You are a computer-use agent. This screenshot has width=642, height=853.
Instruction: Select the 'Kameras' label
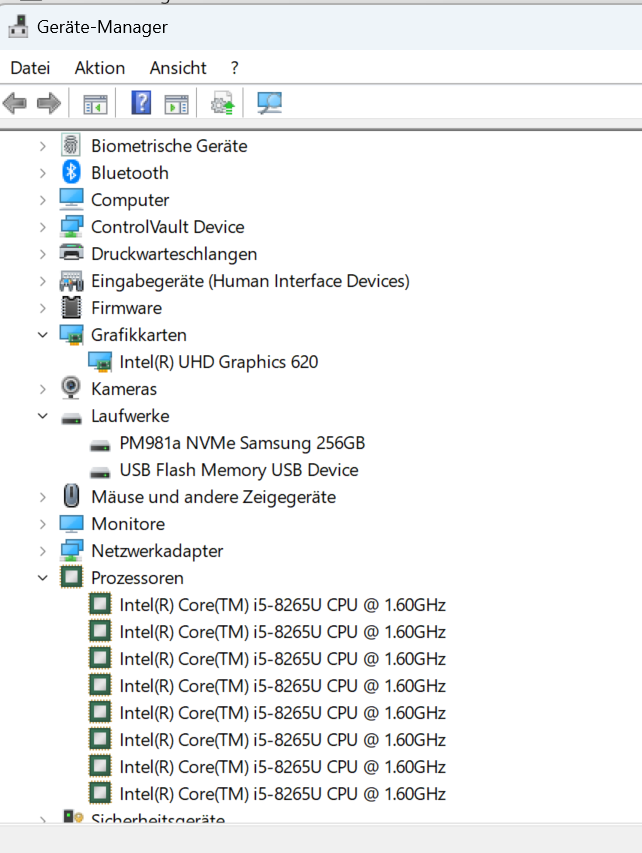[x=124, y=389]
